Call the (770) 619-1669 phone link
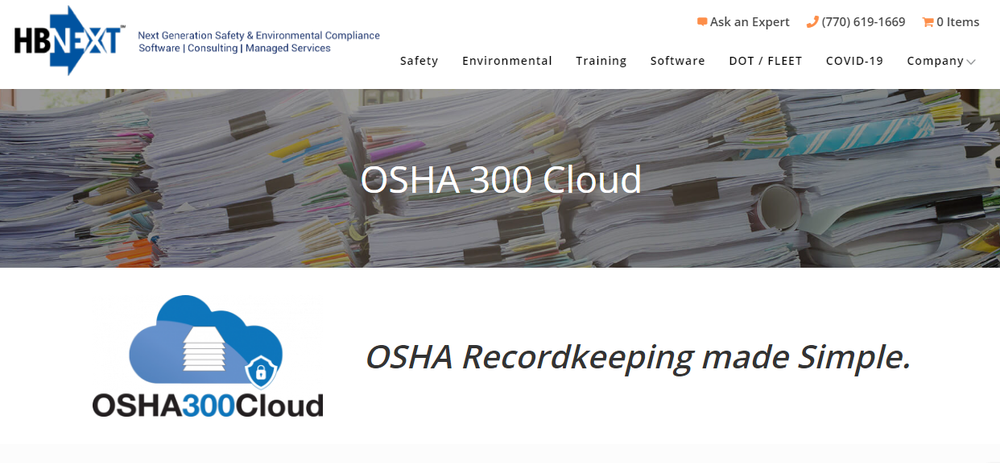The width and height of the screenshot is (1000, 463). (863, 22)
